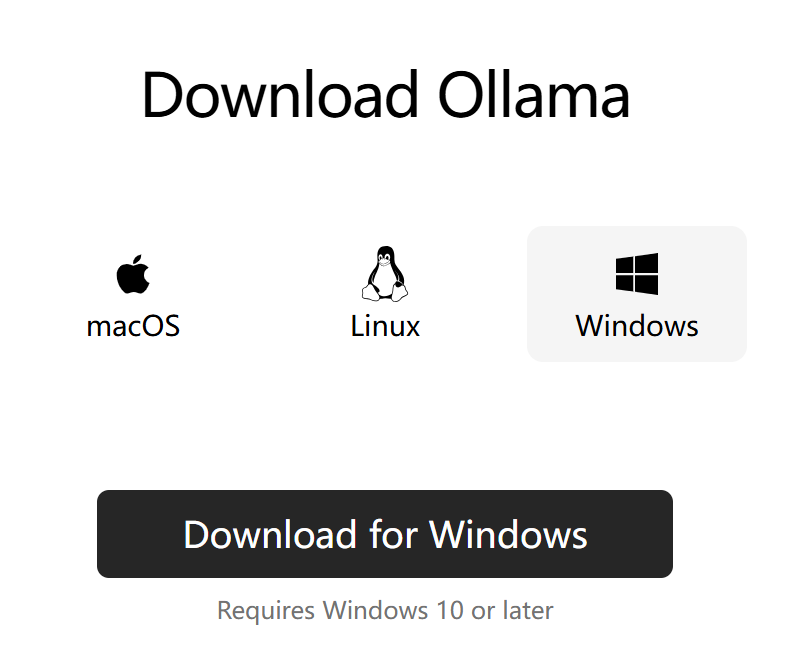Click the highlighted Windows platform card

coord(637,294)
